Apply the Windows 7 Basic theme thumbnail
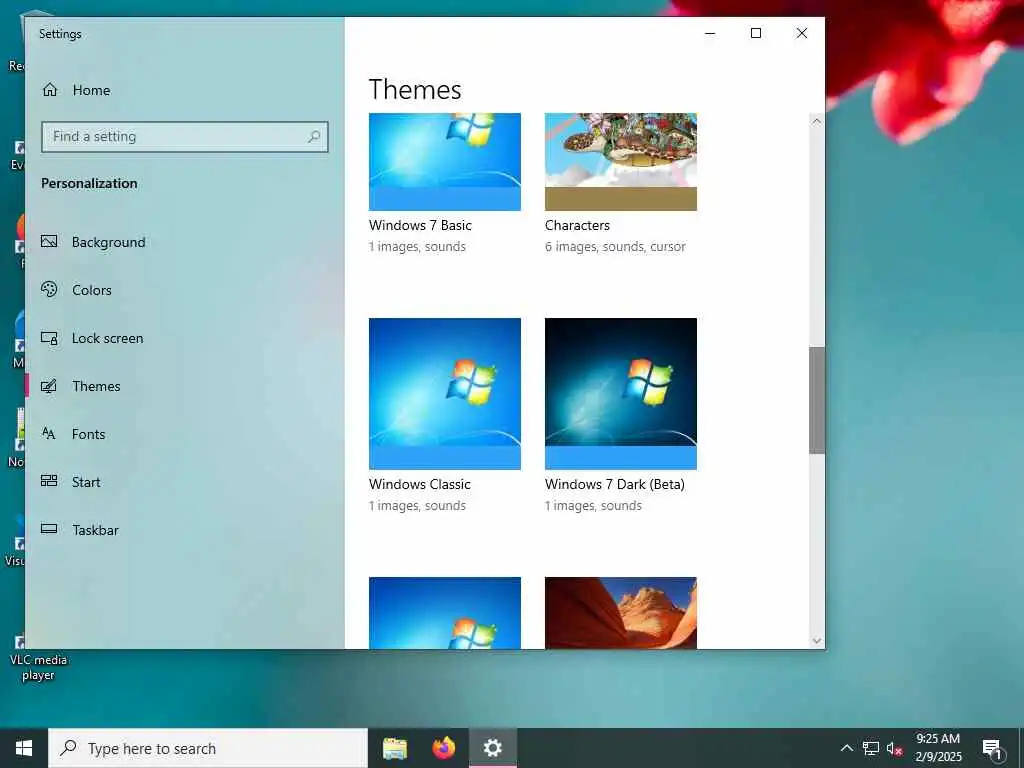1024x768 pixels. click(445, 161)
